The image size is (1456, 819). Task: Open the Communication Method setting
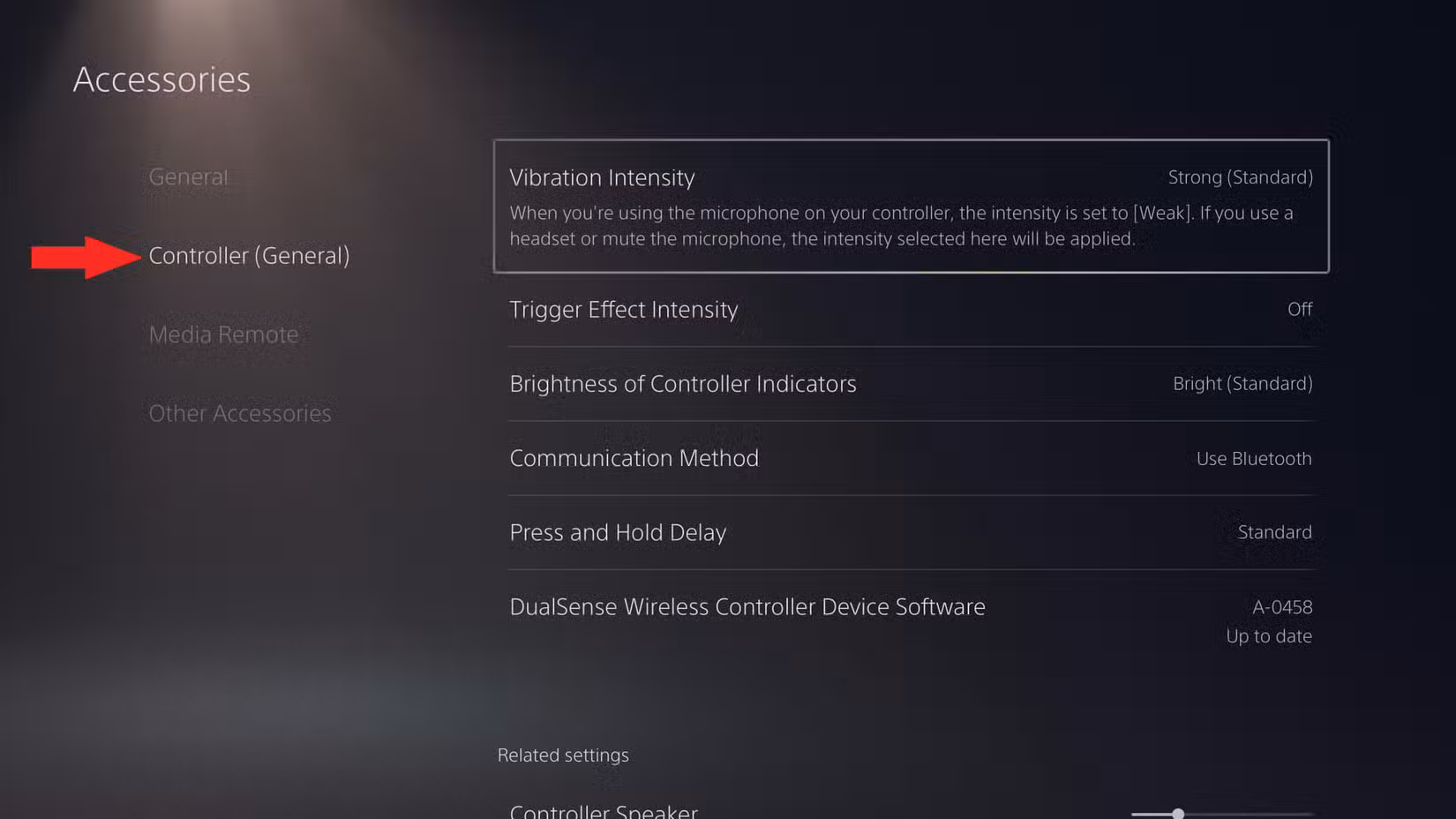[x=911, y=458]
